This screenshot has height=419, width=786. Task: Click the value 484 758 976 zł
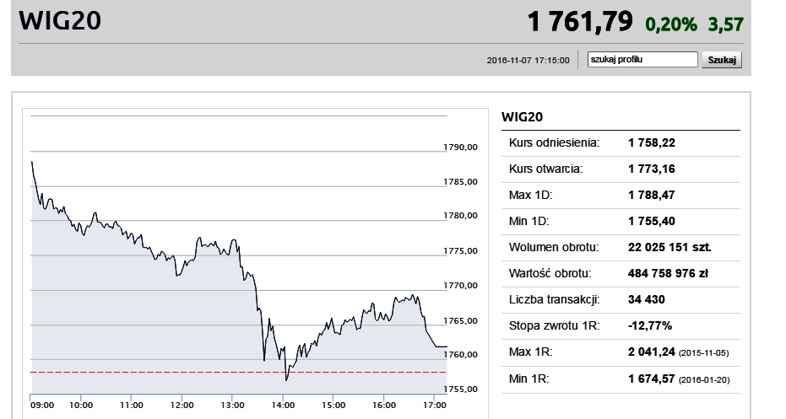[x=668, y=273]
